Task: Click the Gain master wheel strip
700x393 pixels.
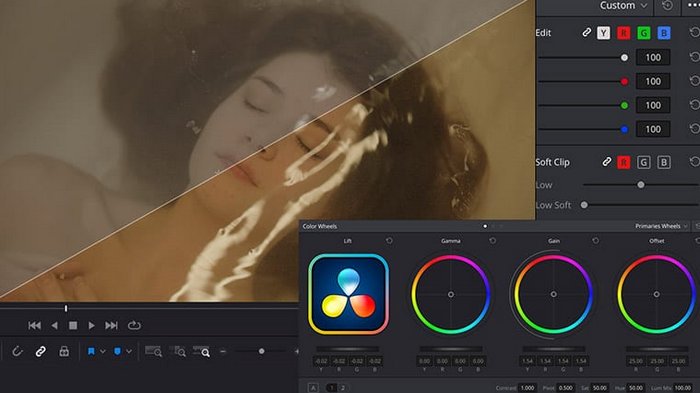Action: click(x=554, y=349)
